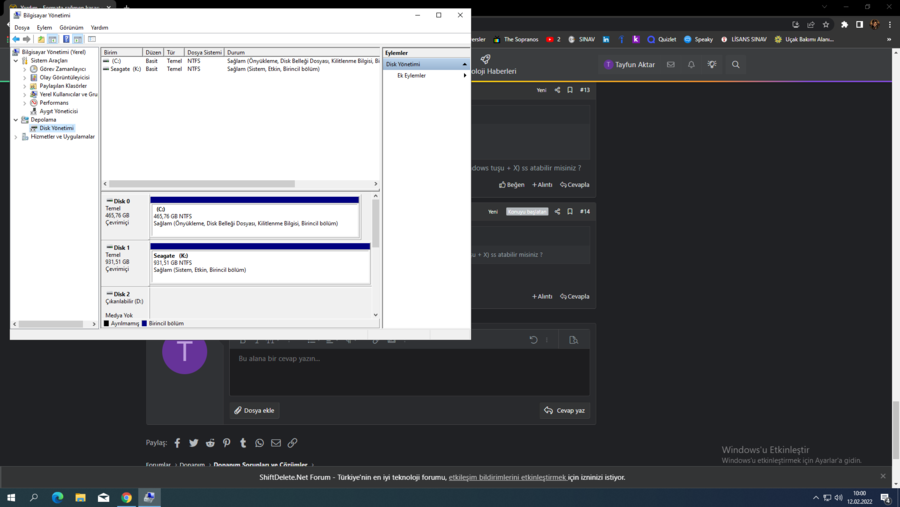Click the inbox envelope icon in forum header
This screenshot has width=900, height=507.
pos(671,64)
